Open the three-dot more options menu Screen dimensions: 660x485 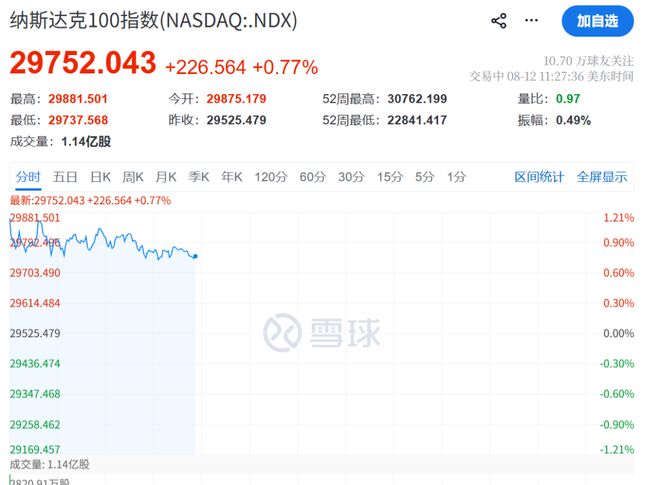531,20
